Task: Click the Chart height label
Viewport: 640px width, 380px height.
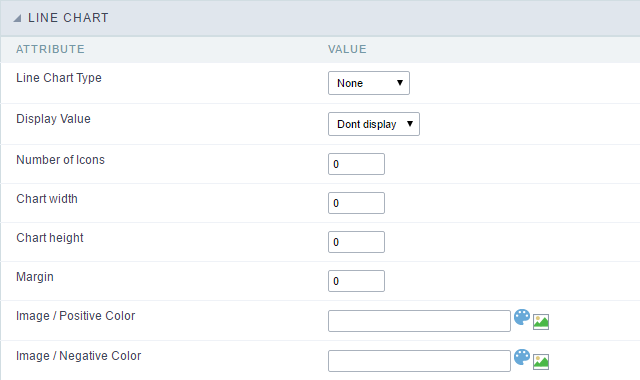Action: click(x=50, y=238)
